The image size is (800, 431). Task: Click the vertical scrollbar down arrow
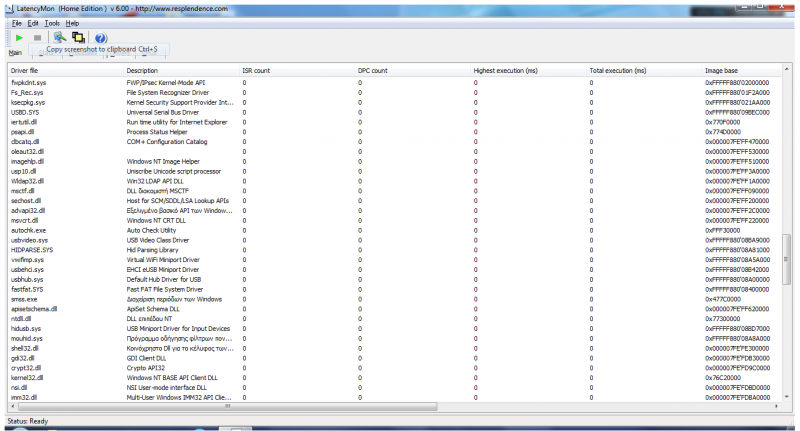point(787,398)
